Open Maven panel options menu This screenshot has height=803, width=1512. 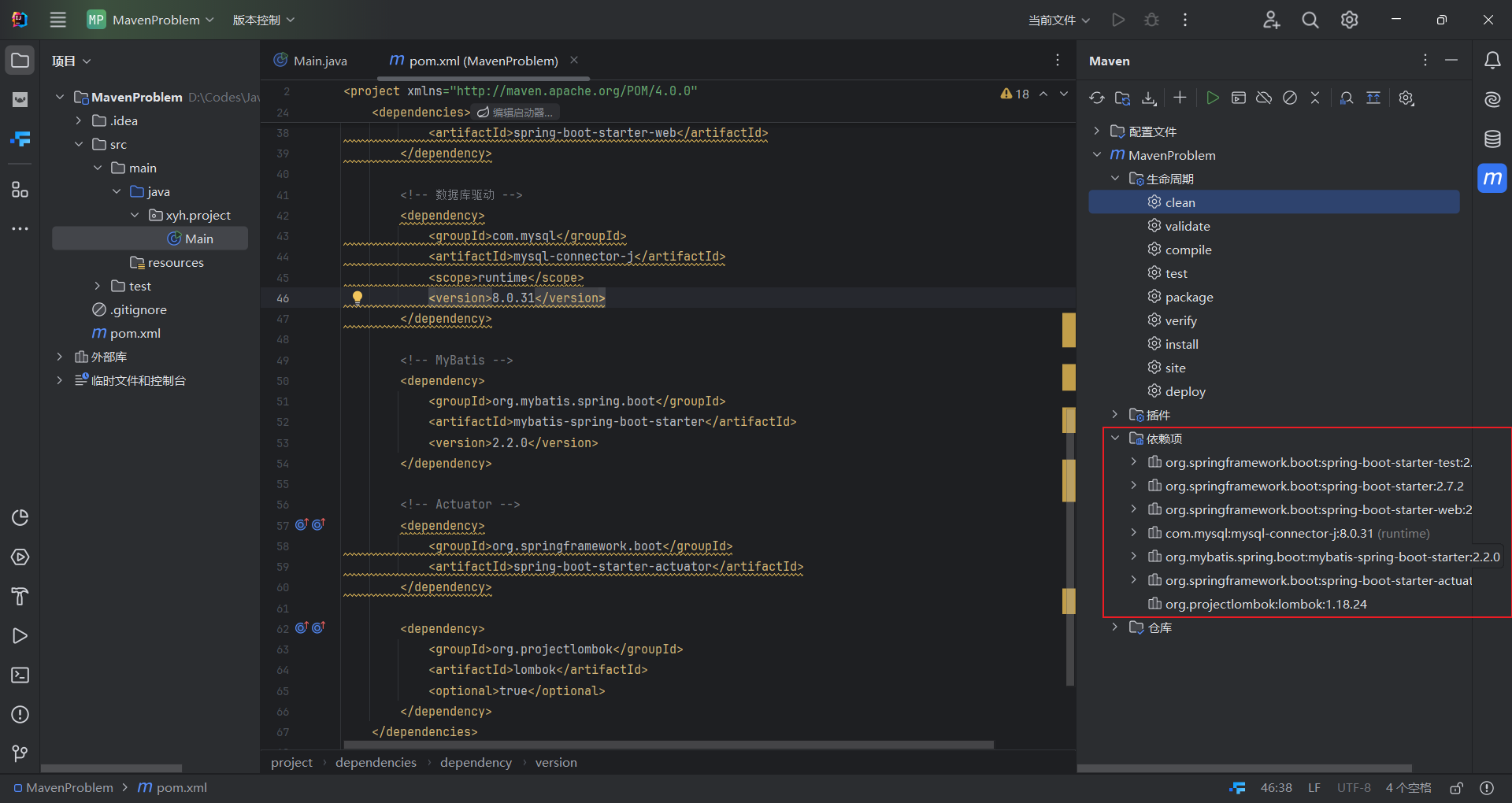[x=1425, y=60]
